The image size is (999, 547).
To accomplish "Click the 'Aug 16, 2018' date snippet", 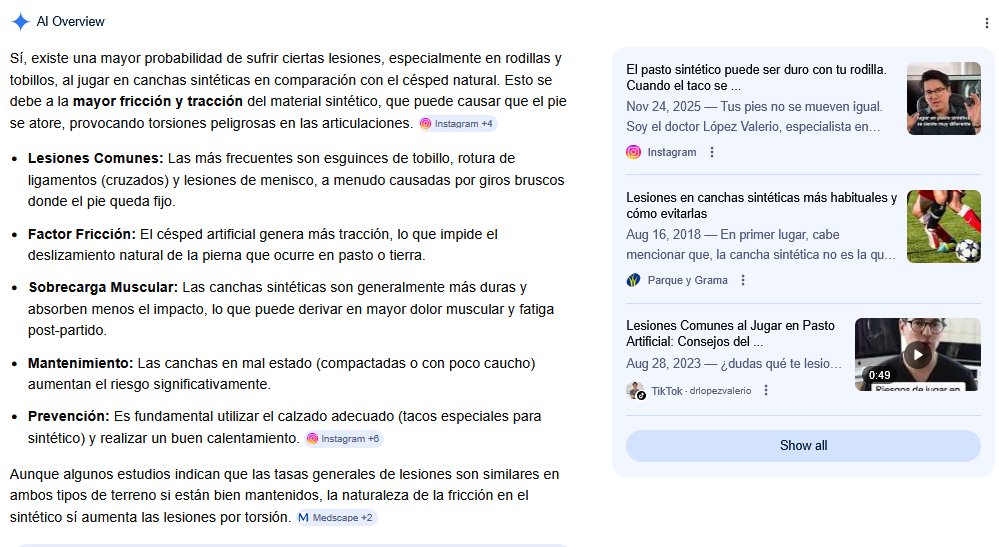I will tap(663, 235).
